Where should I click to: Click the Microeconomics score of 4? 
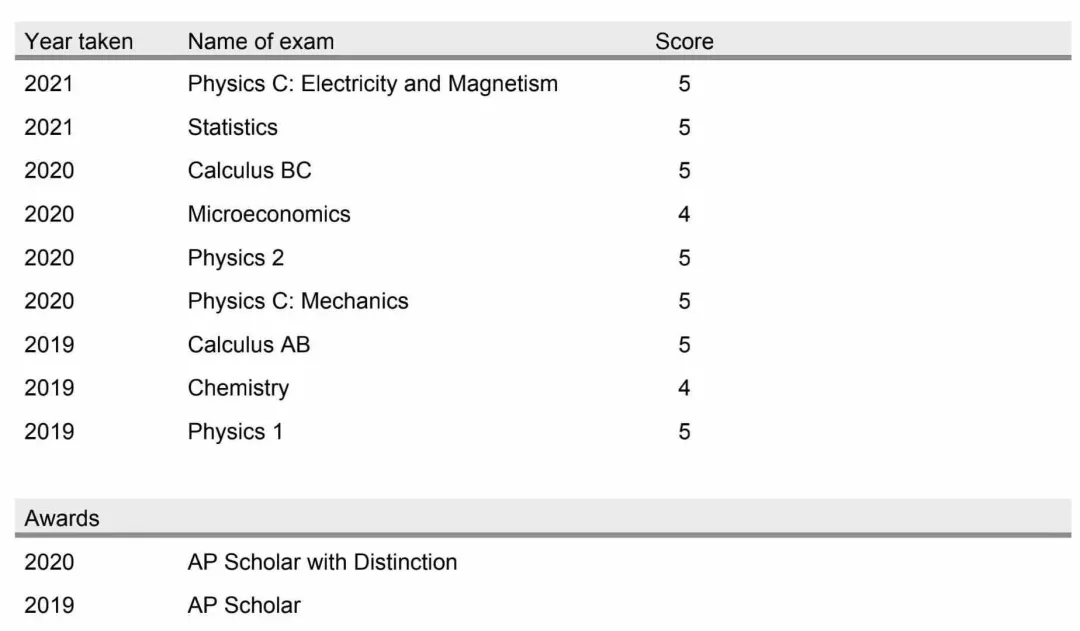pos(684,214)
